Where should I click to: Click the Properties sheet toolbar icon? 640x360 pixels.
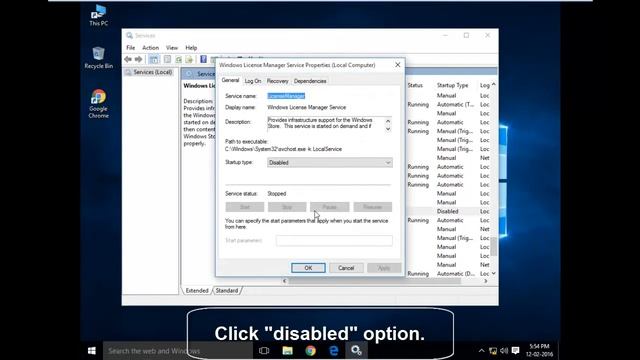167,60
